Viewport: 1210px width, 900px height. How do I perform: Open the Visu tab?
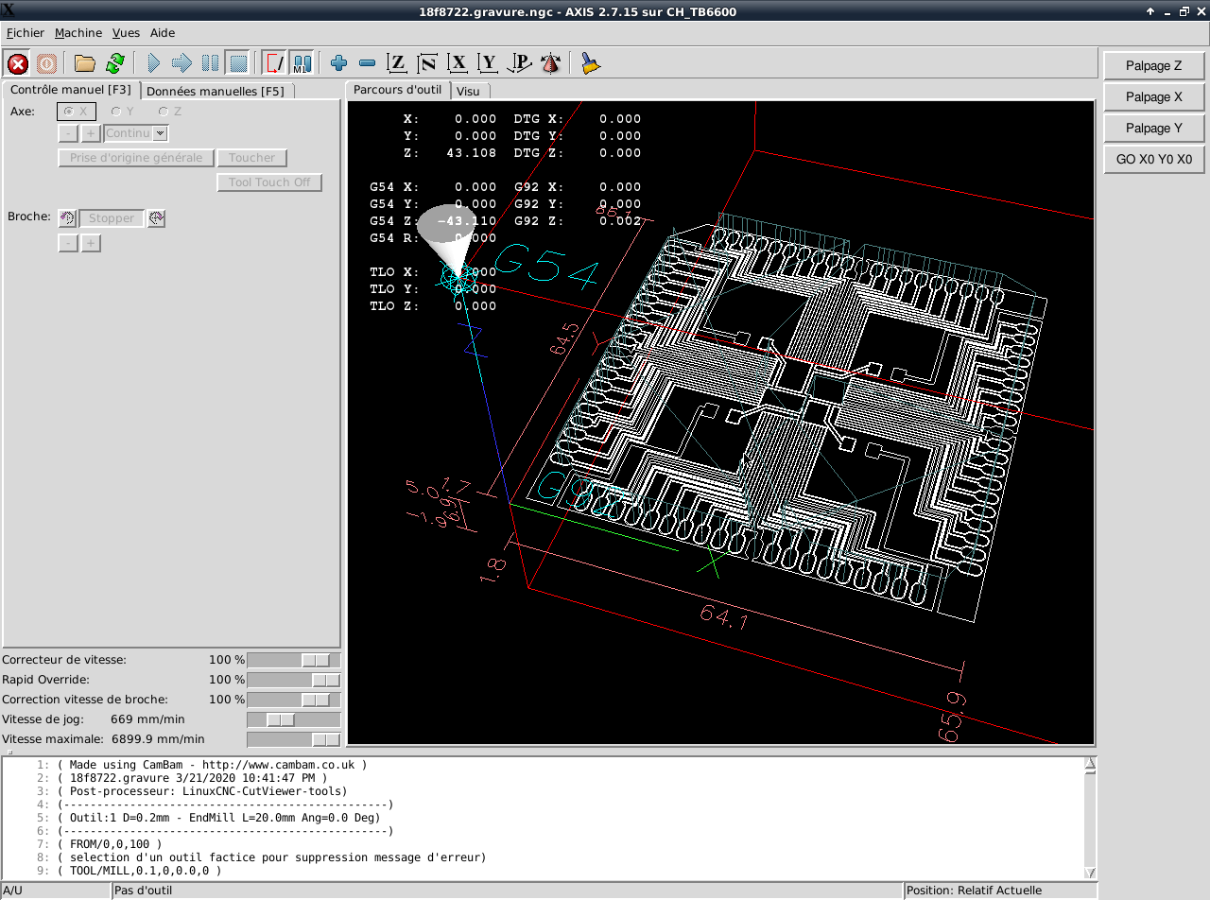pyautogui.click(x=468, y=91)
